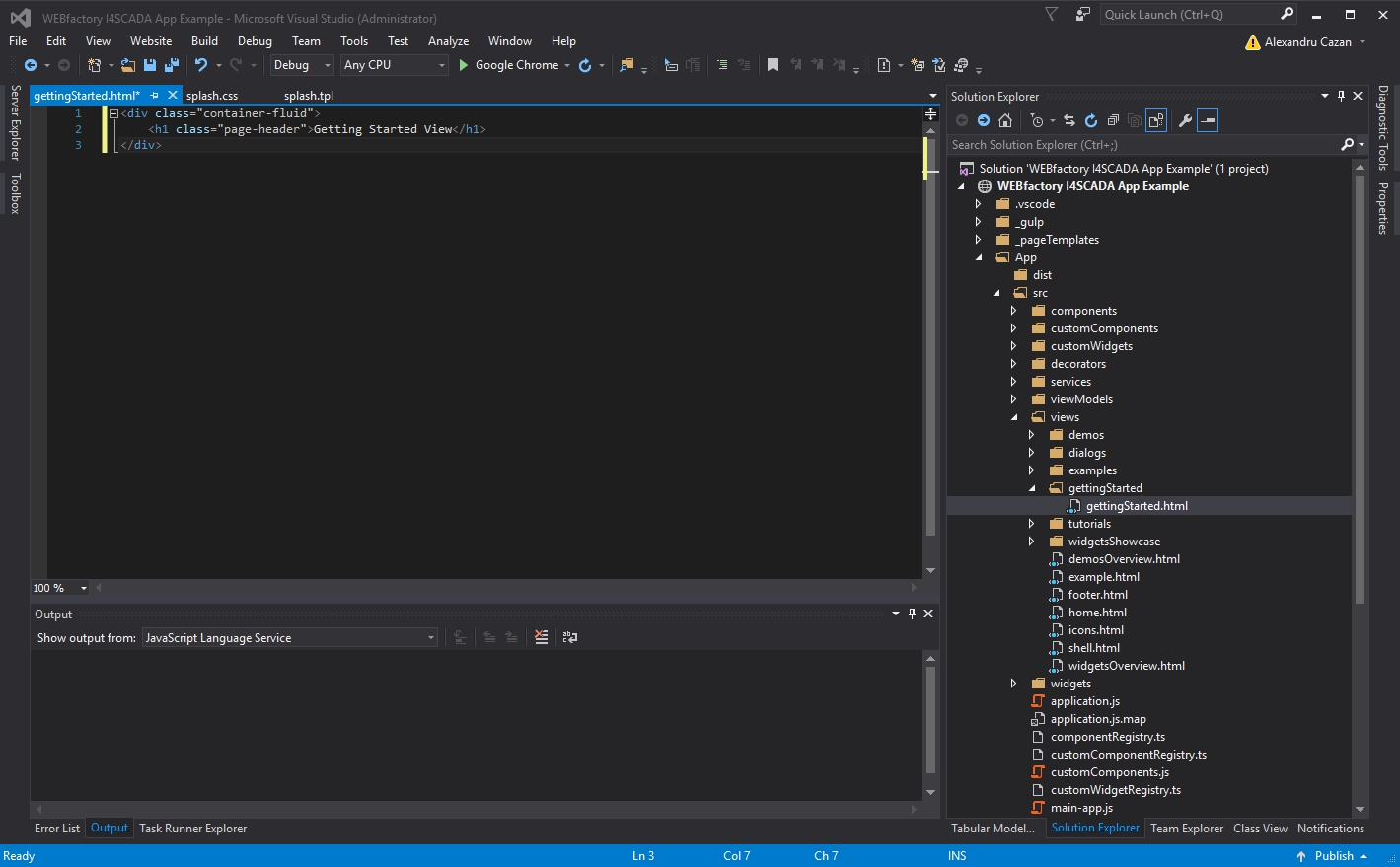Open the Website menu
The height and width of the screenshot is (867, 1400).
click(151, 41)
